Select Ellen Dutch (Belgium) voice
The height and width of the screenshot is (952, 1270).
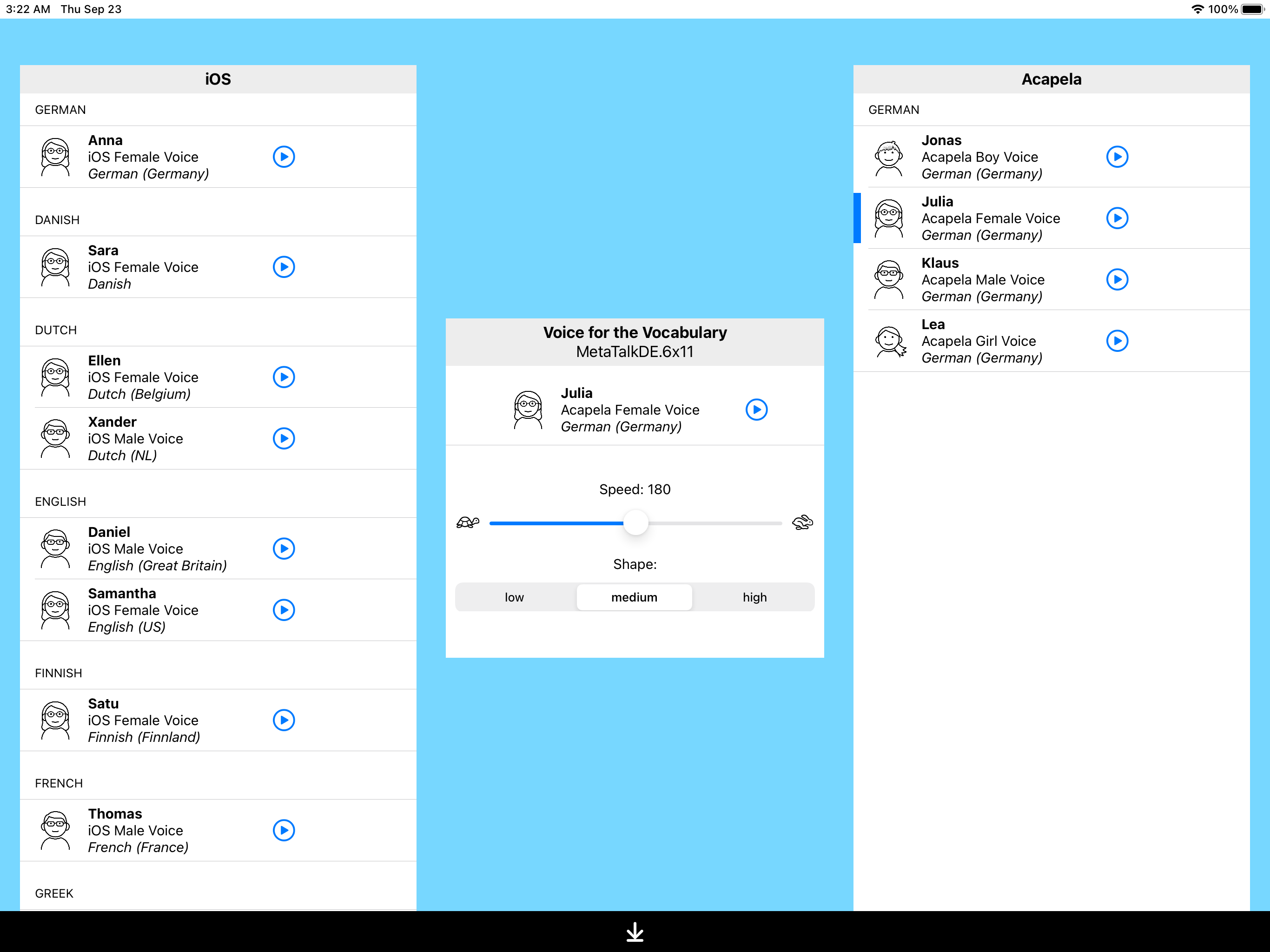(218, 377)
